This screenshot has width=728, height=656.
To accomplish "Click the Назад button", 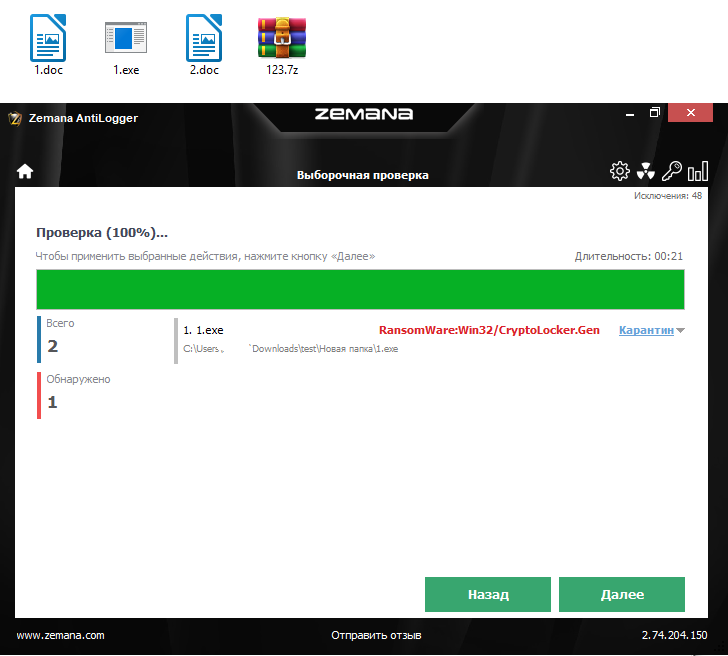I will (x=488, y=594).
